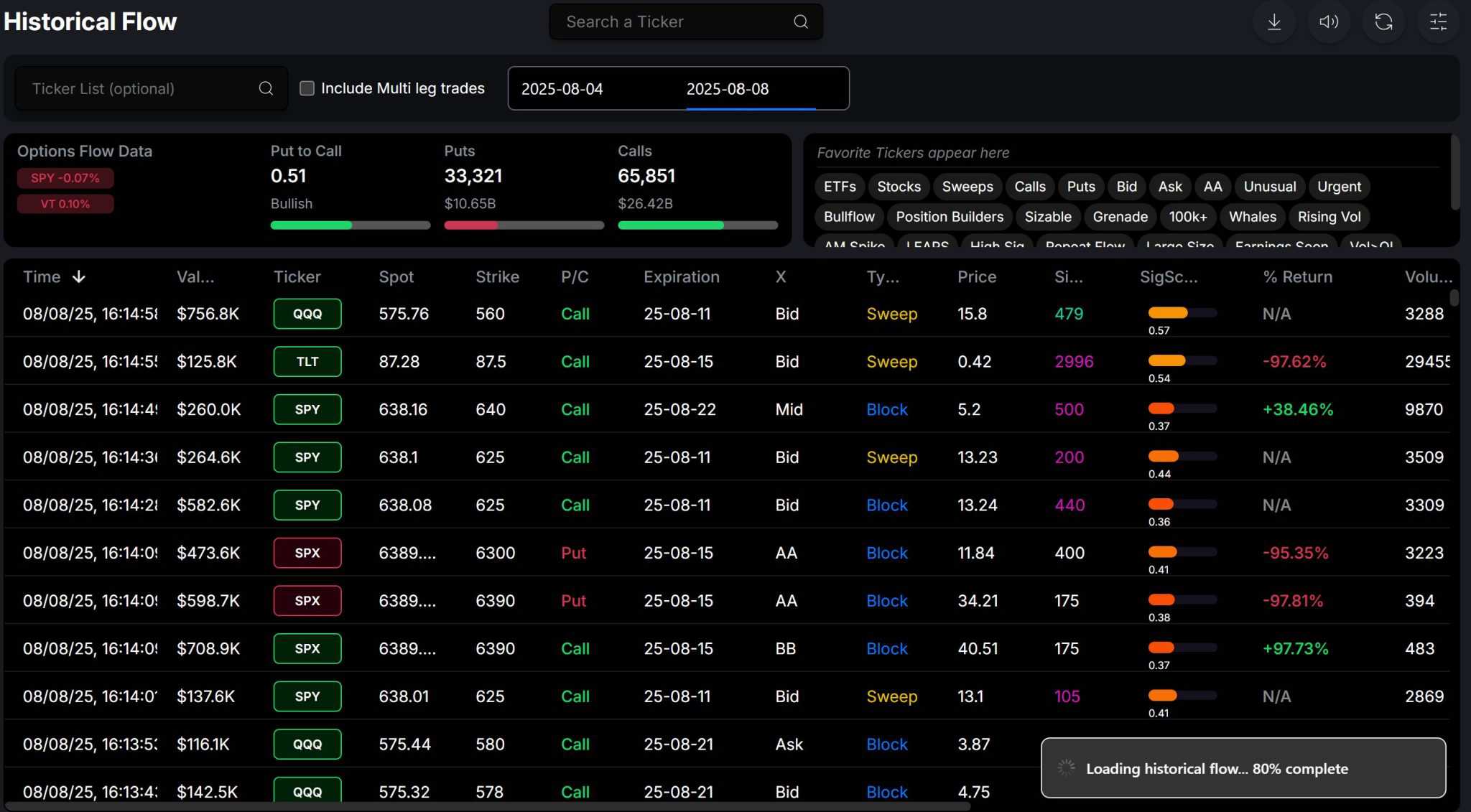Click the $756.8K value cell
1471x812 pixels.
point(208,314)
